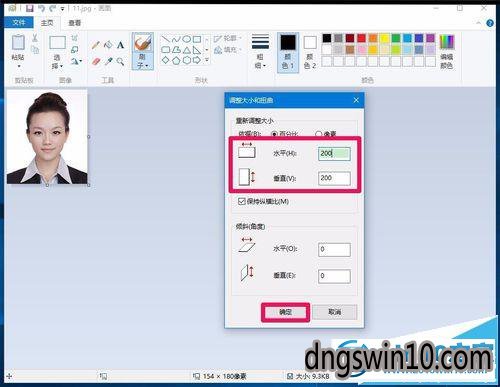Screen dimensions: 500x387
Task: Click the Cut scissors icon
Action: tap(35, 38)
